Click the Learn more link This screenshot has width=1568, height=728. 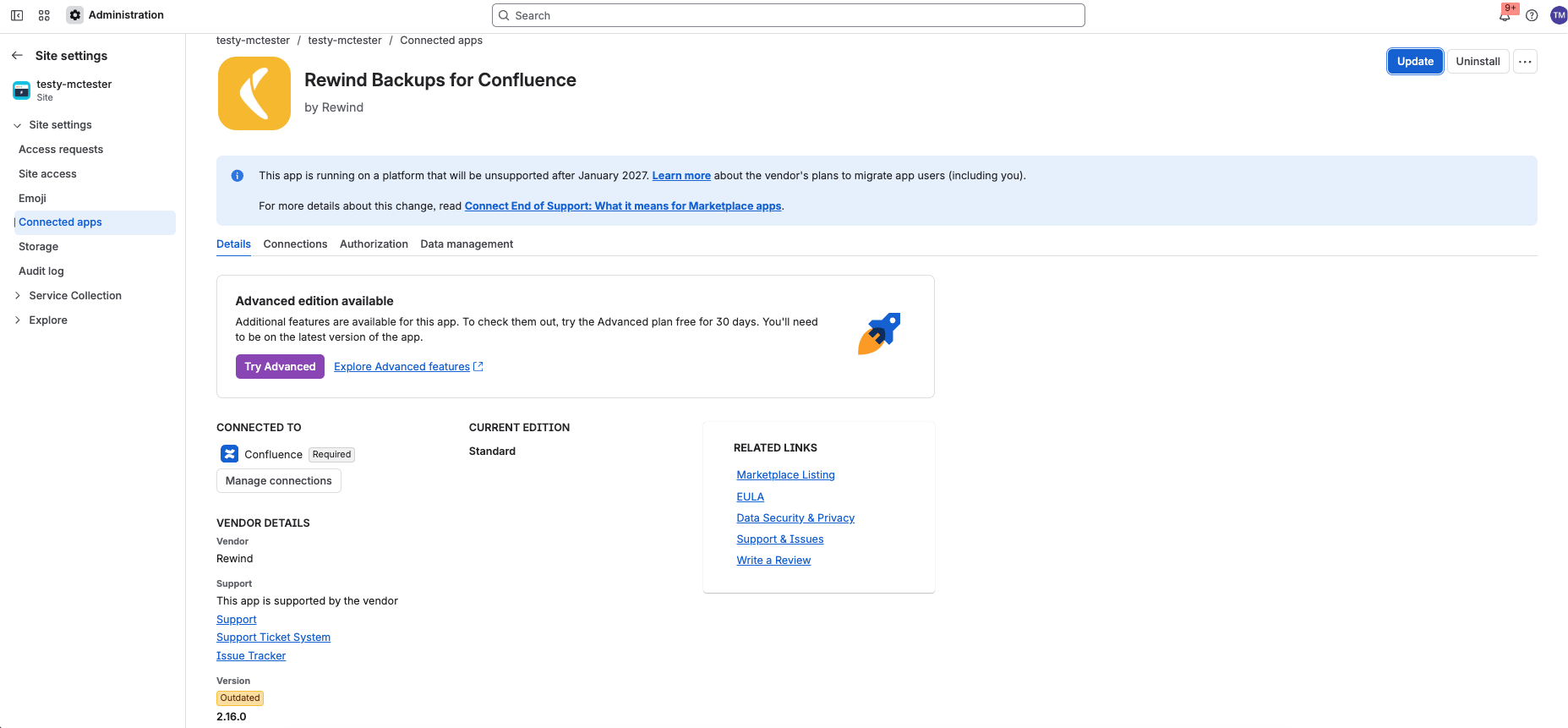(x=681, y=176)
